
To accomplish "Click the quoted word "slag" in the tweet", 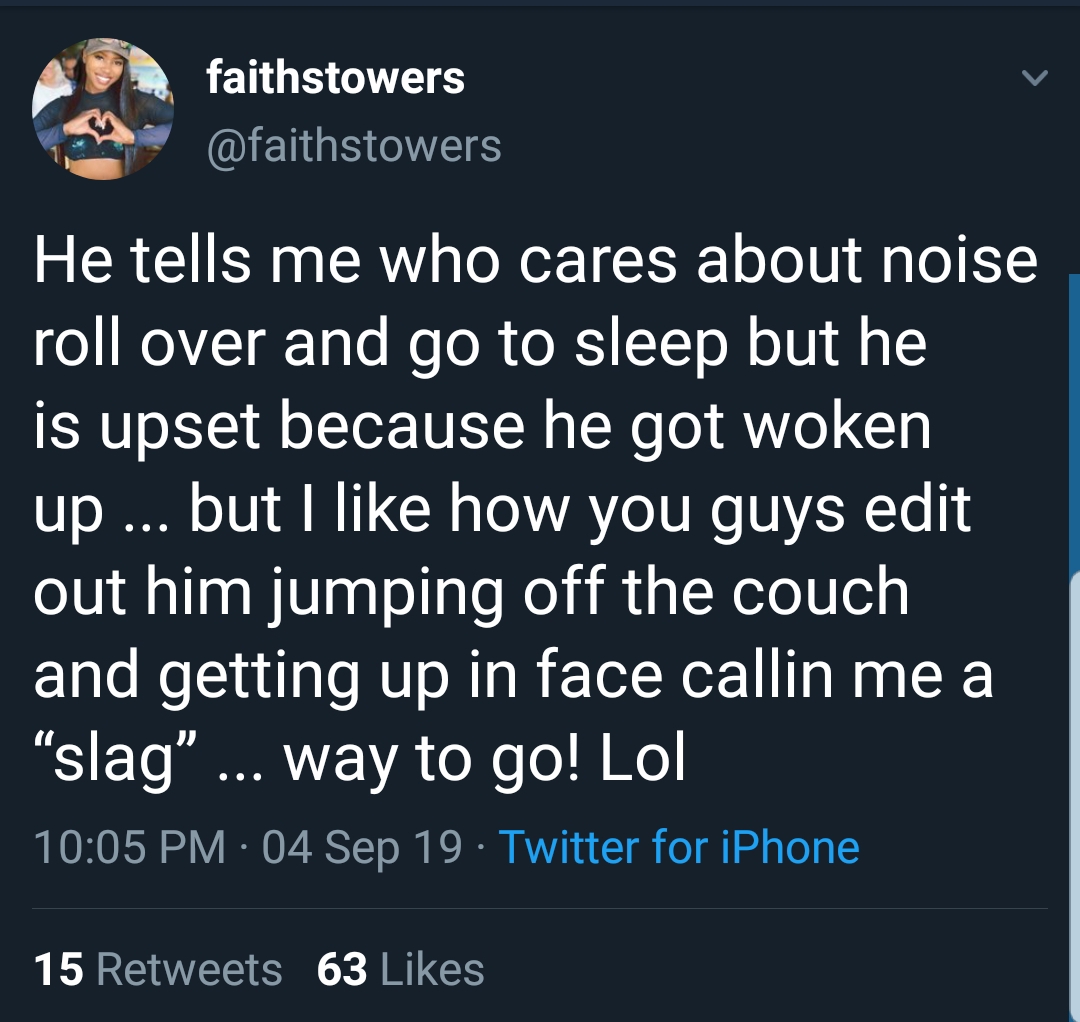I will (x=116, y=757).
